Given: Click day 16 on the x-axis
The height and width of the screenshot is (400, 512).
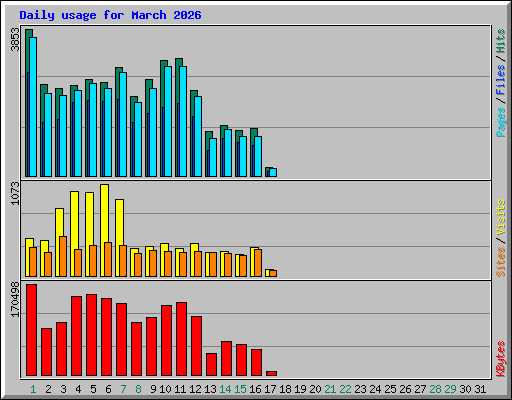Looking at the screenshot, I should point(255,389).
